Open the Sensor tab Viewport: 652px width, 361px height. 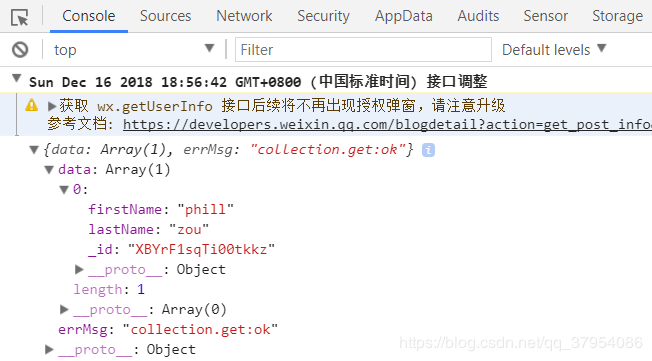(546, 16)
